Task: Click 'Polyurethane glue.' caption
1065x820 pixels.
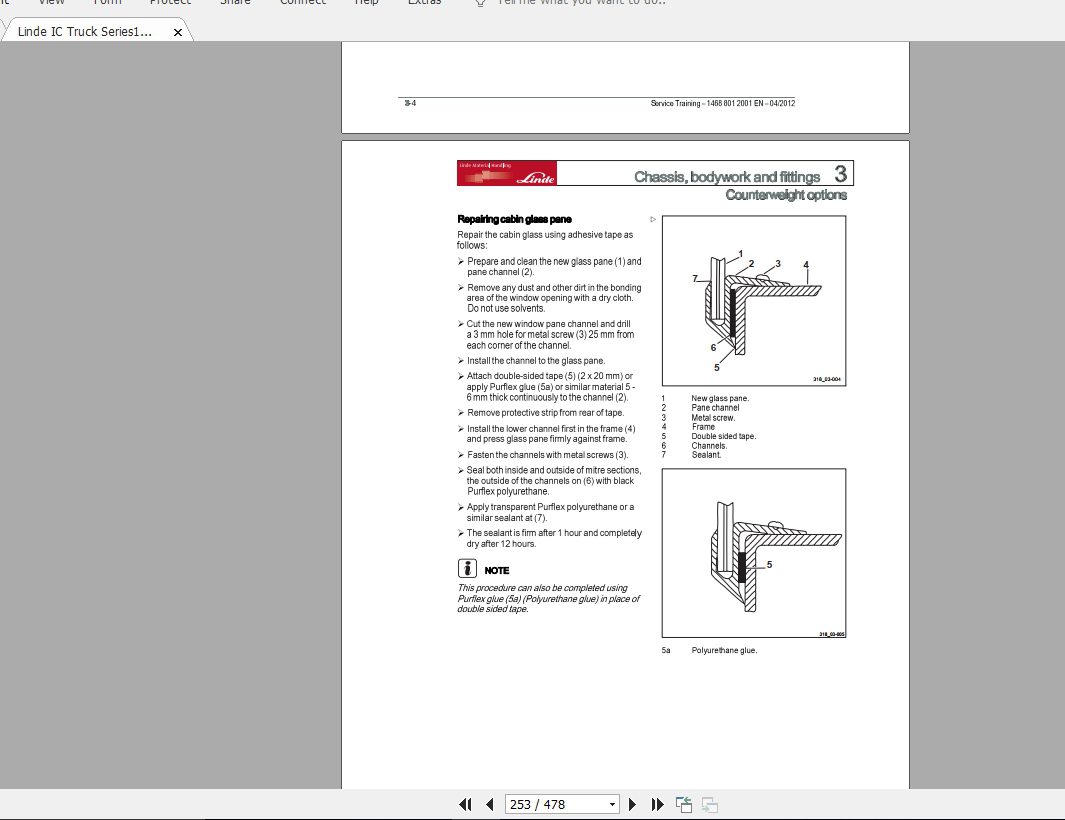Action: point(724,650)
